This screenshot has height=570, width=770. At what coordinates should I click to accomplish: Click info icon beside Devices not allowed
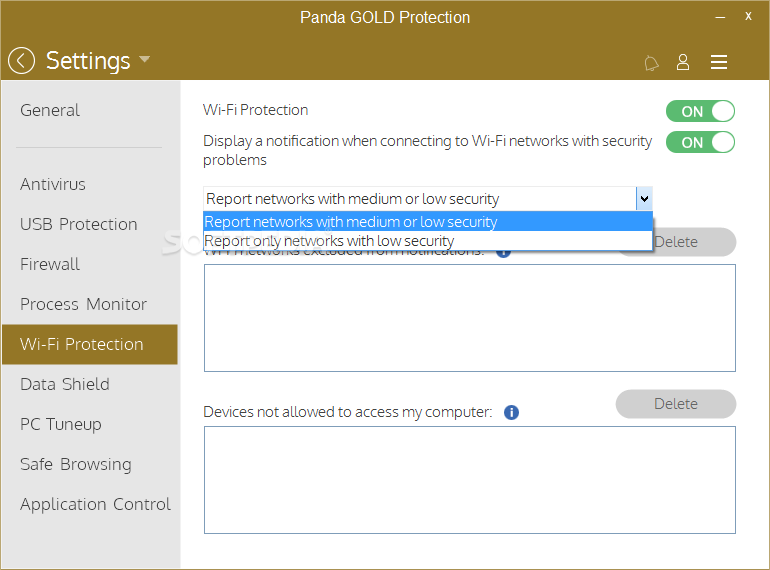coord(511,412)
